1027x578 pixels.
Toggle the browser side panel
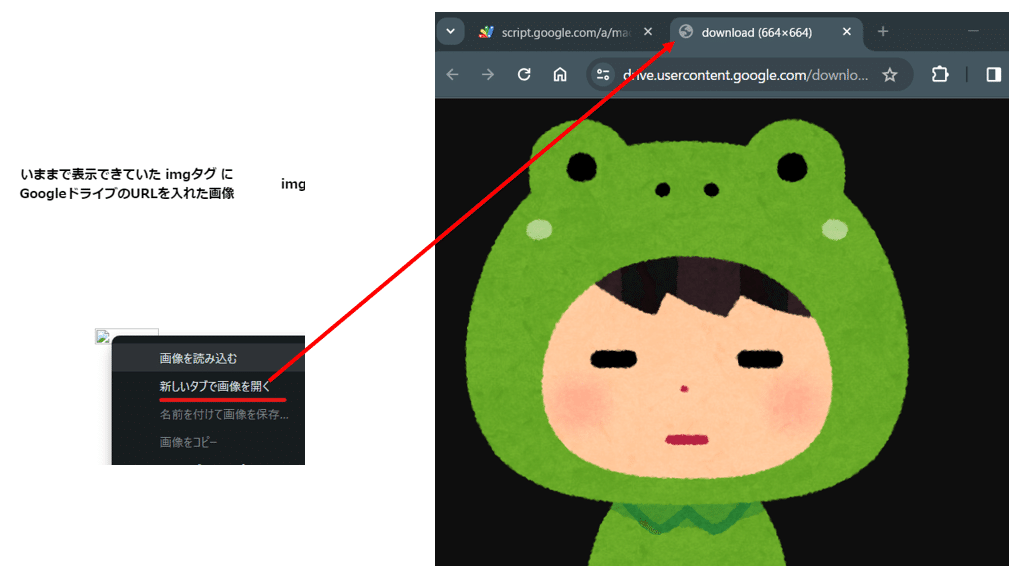(994, 75)
